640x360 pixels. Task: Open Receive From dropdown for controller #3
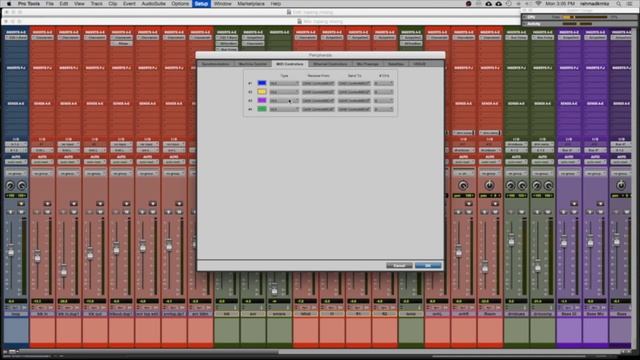318,100
